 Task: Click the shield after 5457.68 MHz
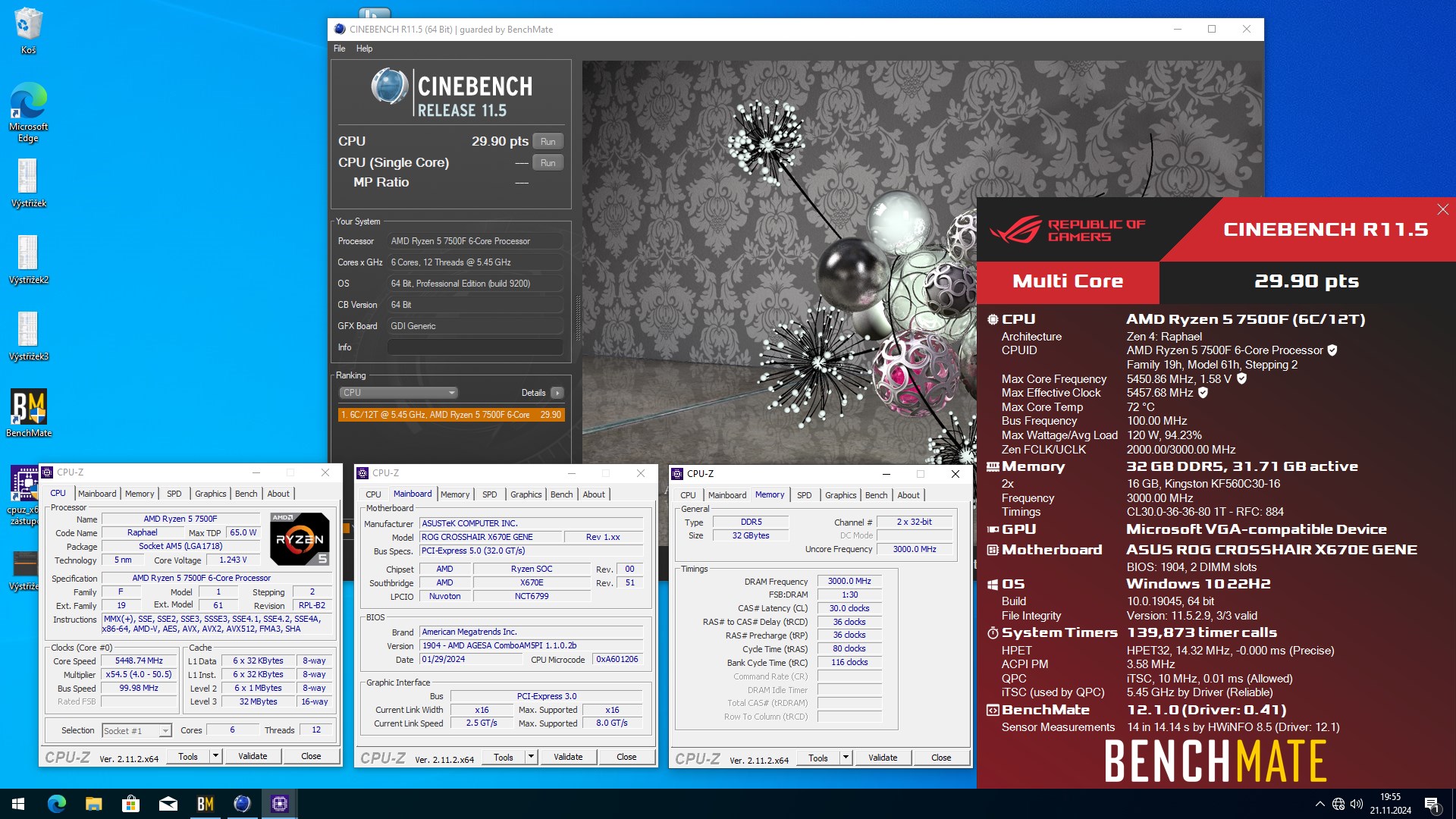tap(1203, 393)
